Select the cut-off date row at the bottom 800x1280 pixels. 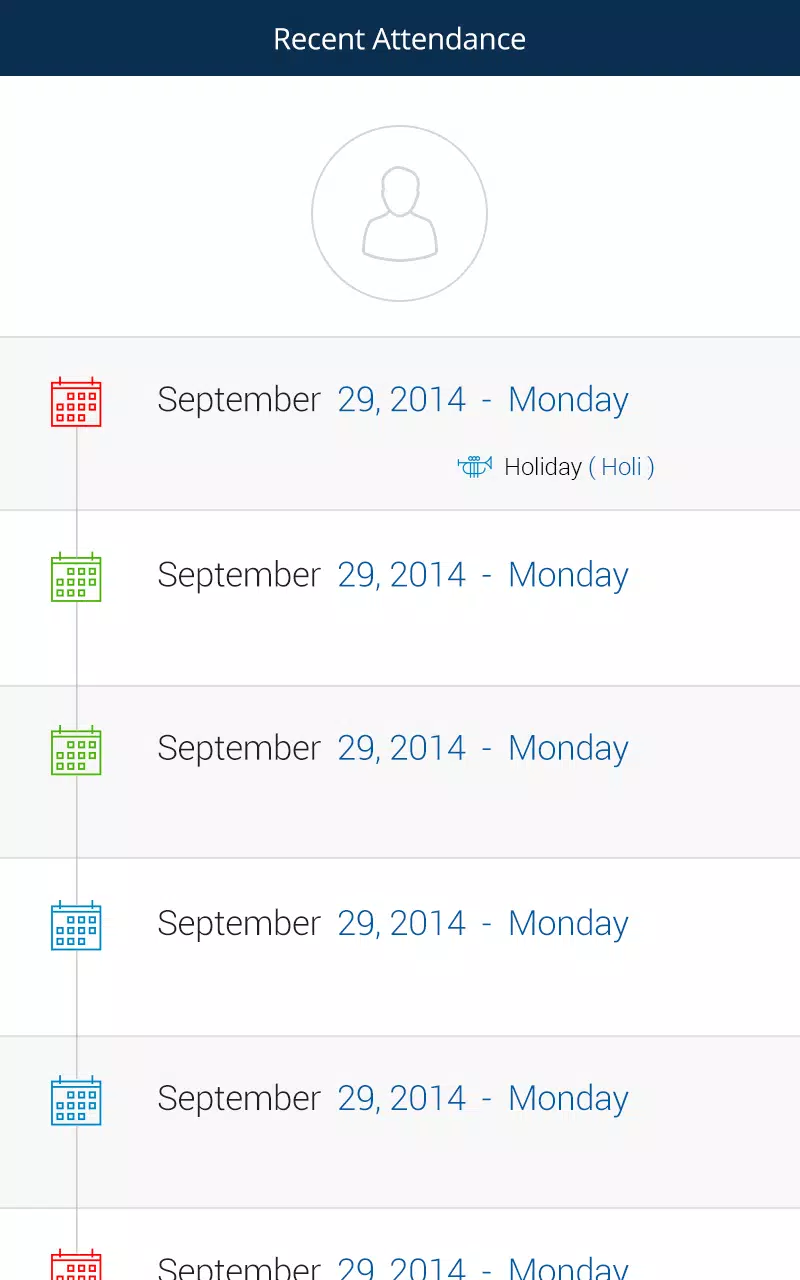click(x=393, y=1266)
